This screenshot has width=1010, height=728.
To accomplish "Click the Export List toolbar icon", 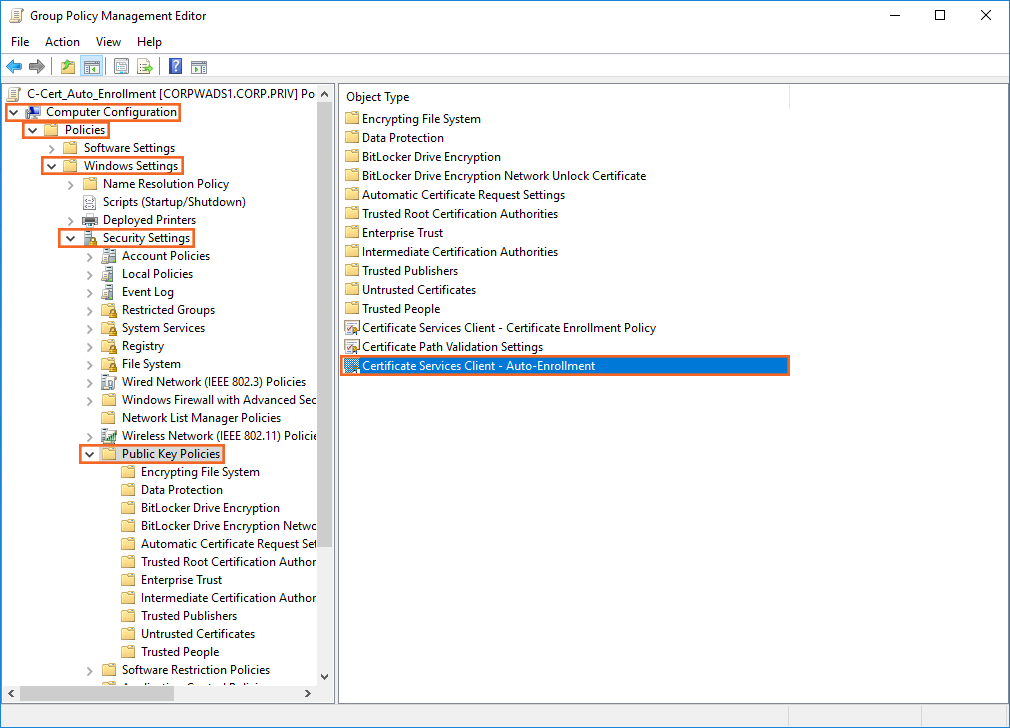I will (x=145, y=67).
